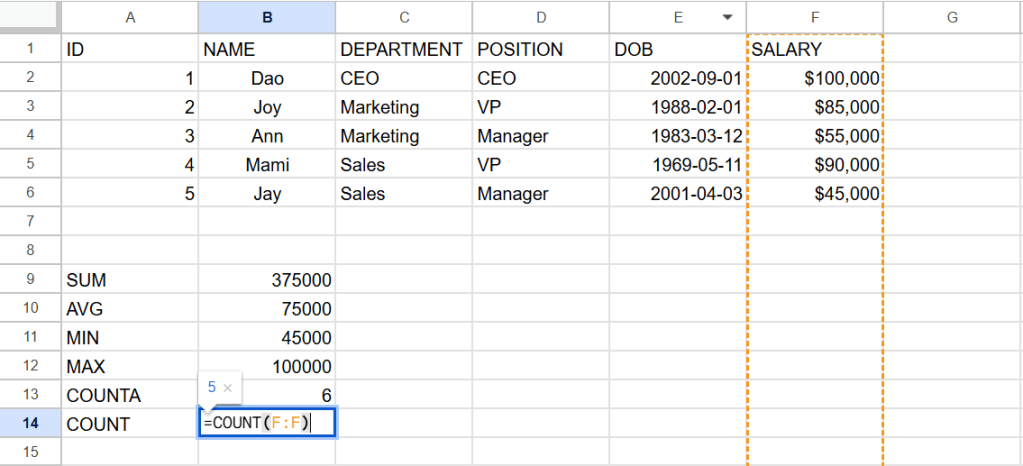Click the MAX value cell 100000
Viewport: 1023px width, 466px height.
(x=266, y=367)
